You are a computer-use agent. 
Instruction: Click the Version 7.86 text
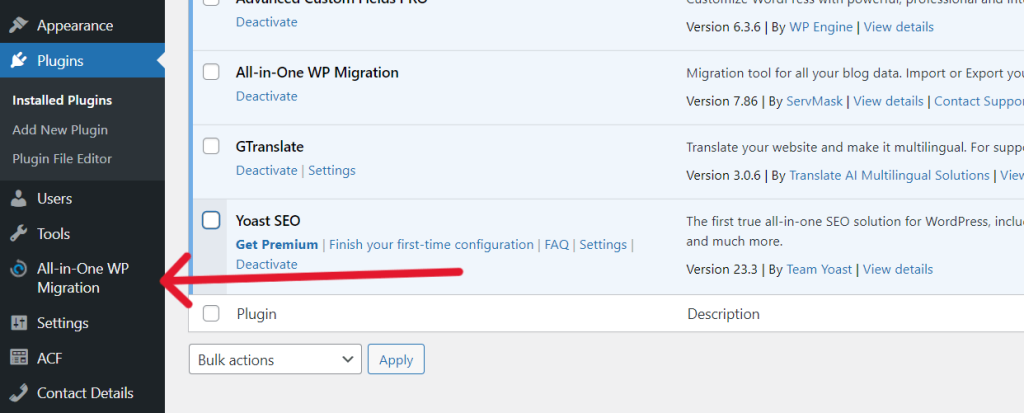[x=722, y=101]
